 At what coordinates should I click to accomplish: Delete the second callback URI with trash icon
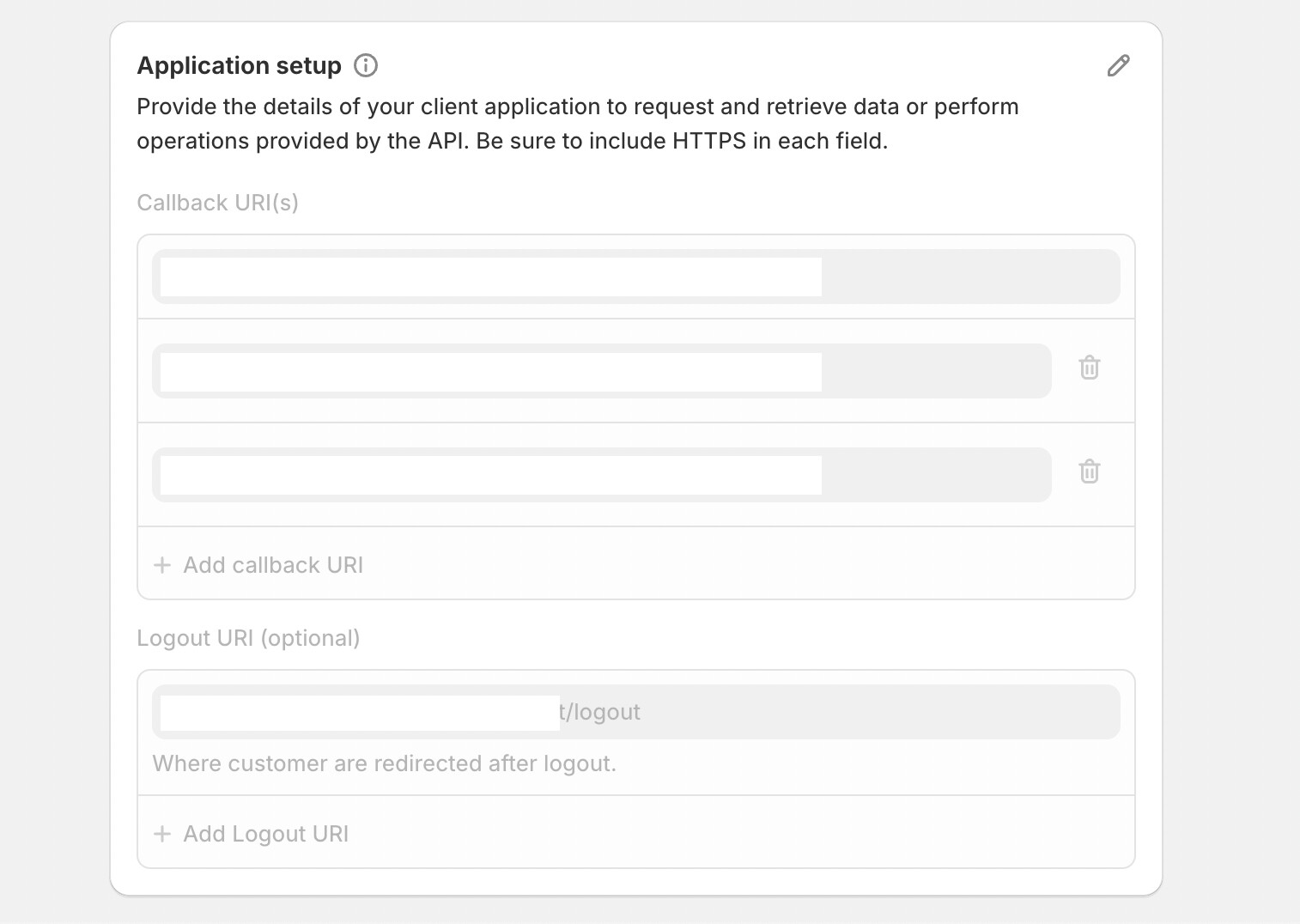pyautogui.click(x=1089, y=368)
